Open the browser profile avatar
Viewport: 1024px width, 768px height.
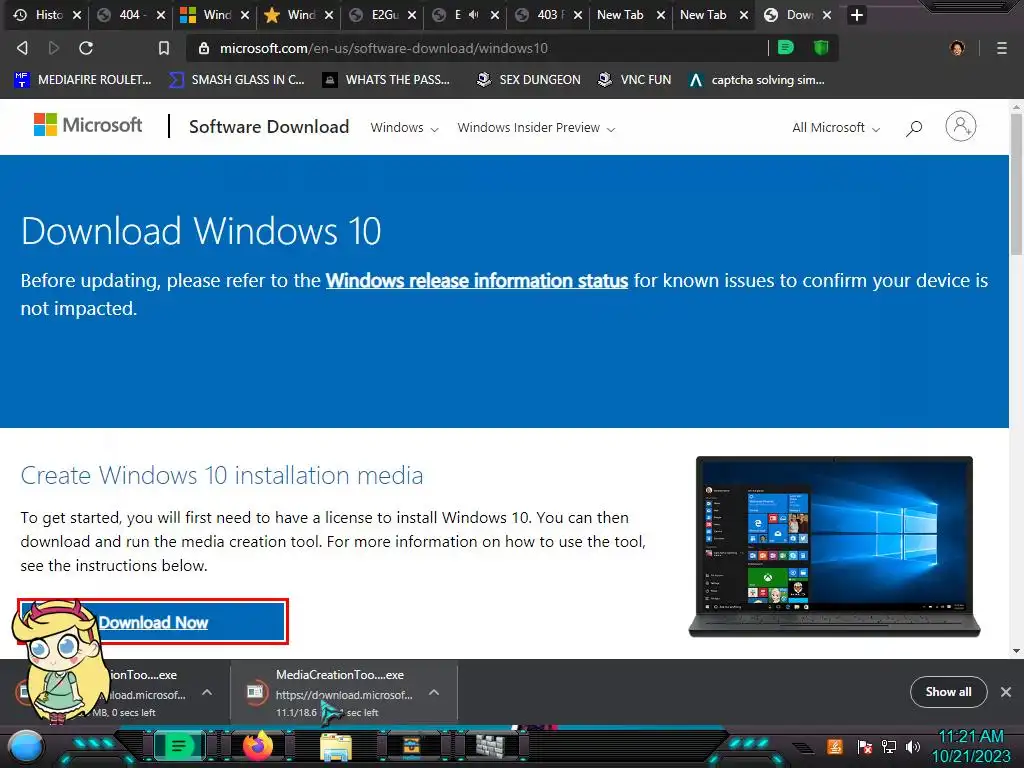click(957, 48)
